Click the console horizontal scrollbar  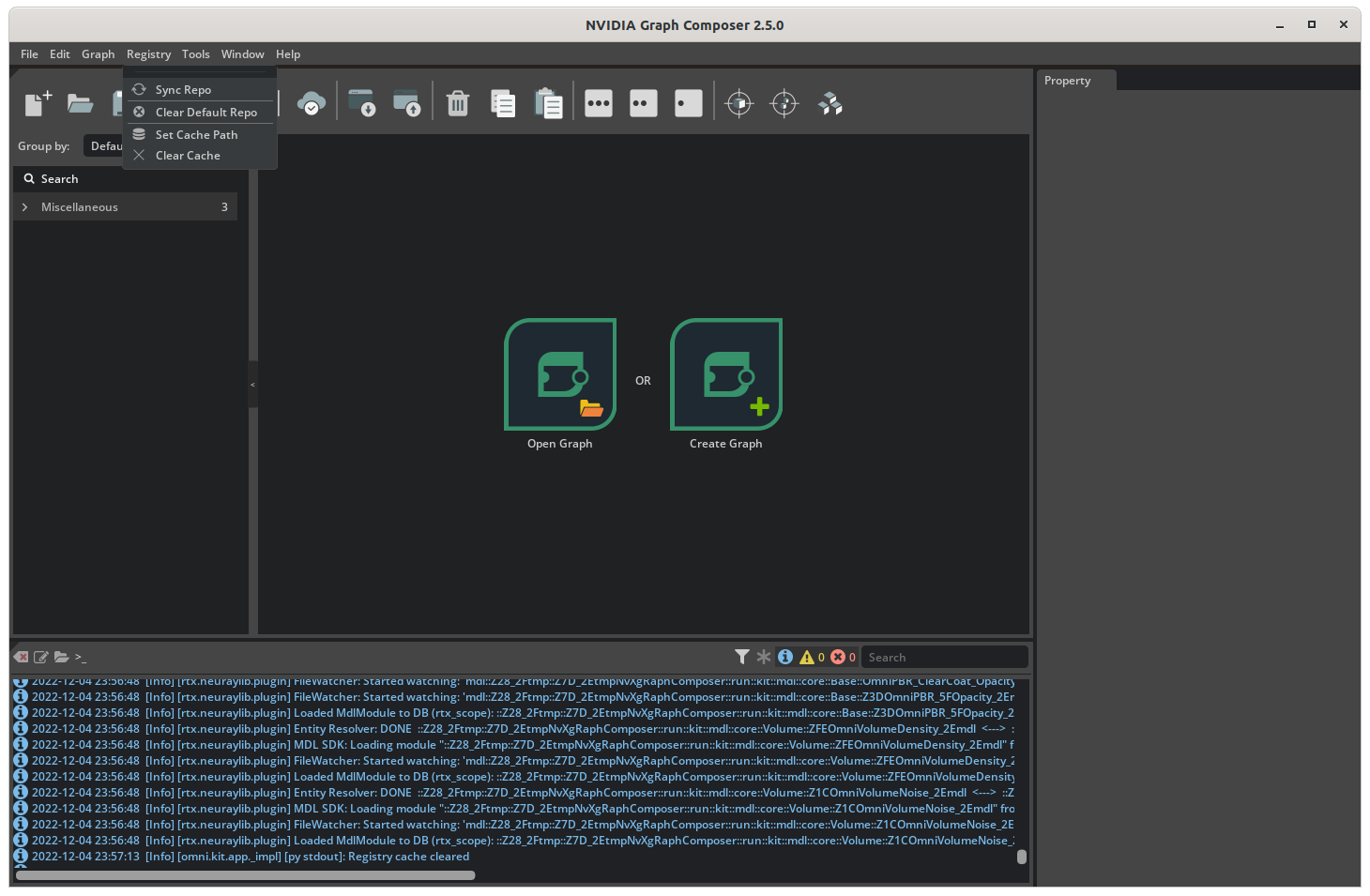point(246,875)
